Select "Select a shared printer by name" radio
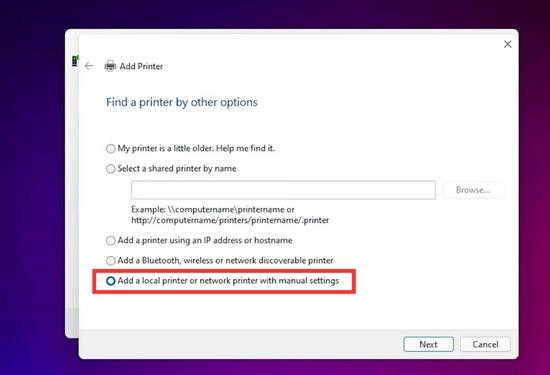 (110, 169)
